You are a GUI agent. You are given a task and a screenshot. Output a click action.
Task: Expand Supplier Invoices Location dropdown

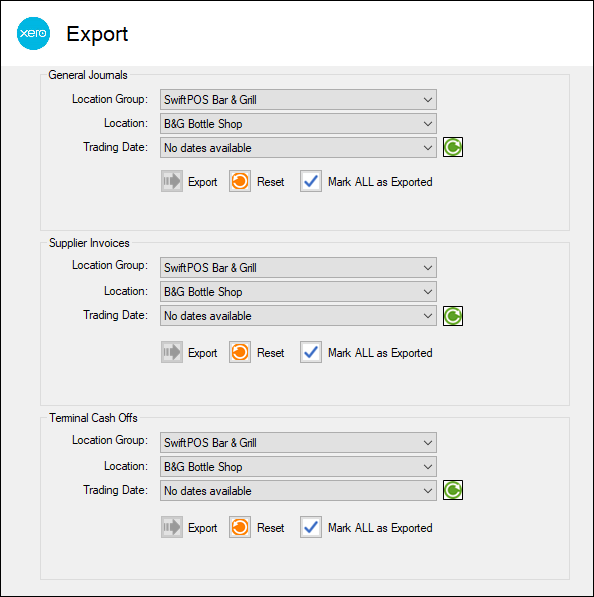coord(298,292)
